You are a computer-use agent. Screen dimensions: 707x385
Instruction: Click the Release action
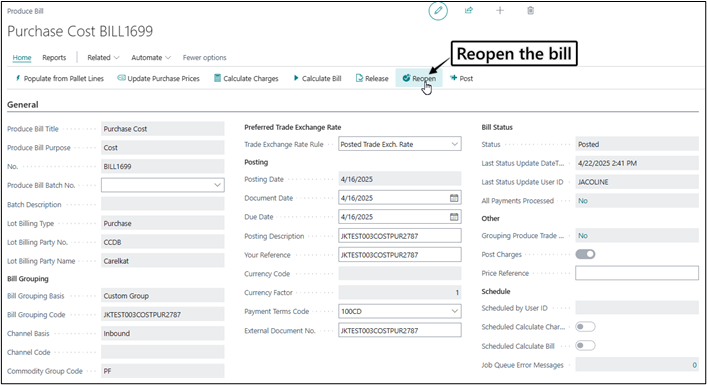point(372,78)
